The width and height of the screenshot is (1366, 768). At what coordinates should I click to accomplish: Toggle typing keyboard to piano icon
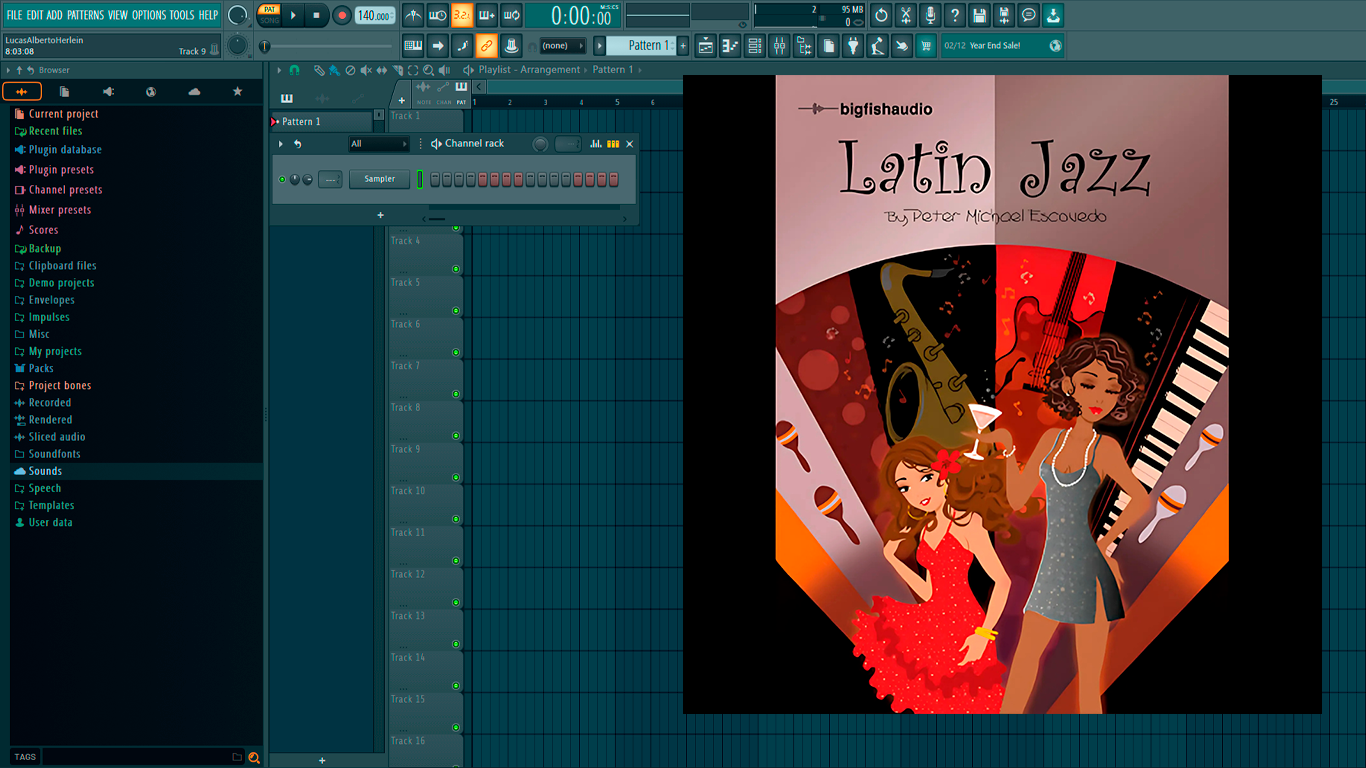click(x=413, y=45)
